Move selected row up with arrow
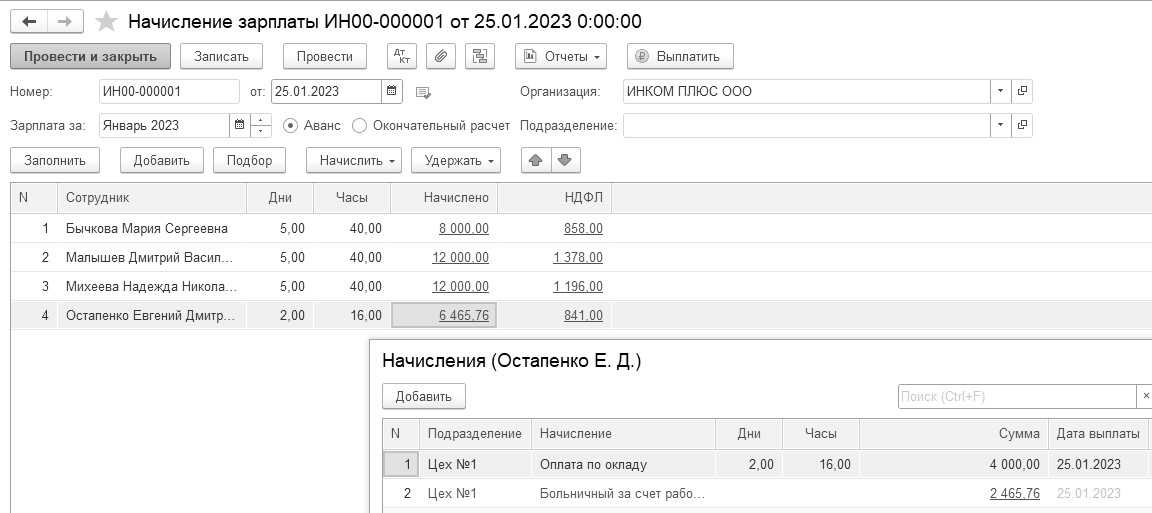 [x=536, y=159]
